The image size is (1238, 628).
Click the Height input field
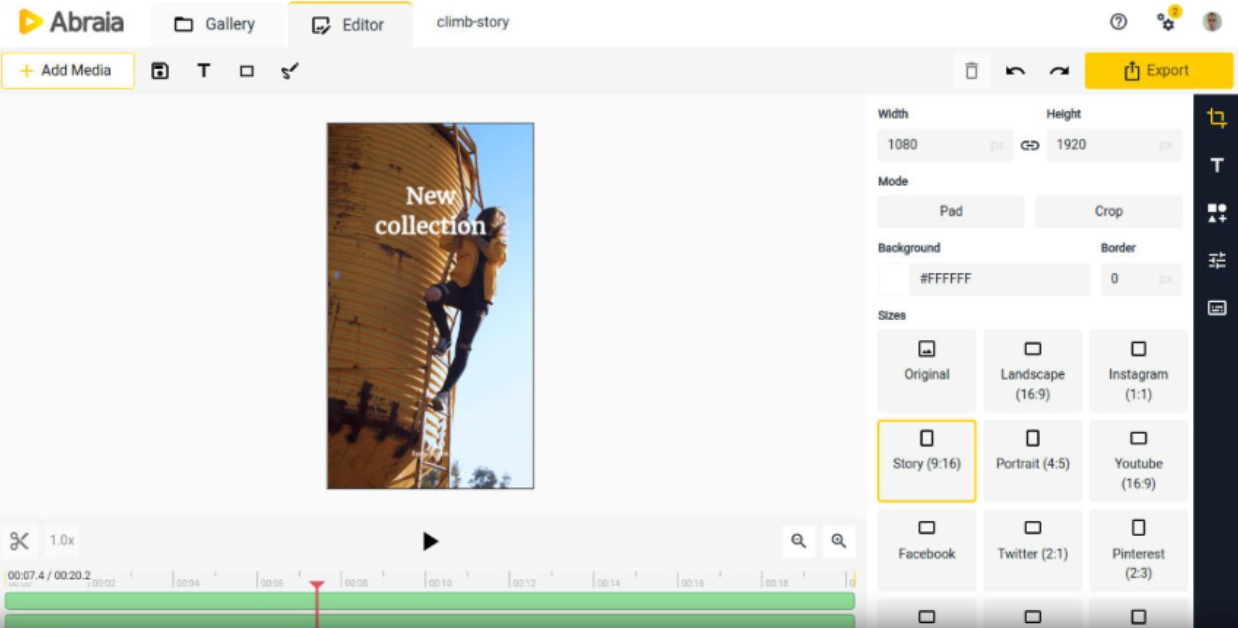click(1114, 145)
